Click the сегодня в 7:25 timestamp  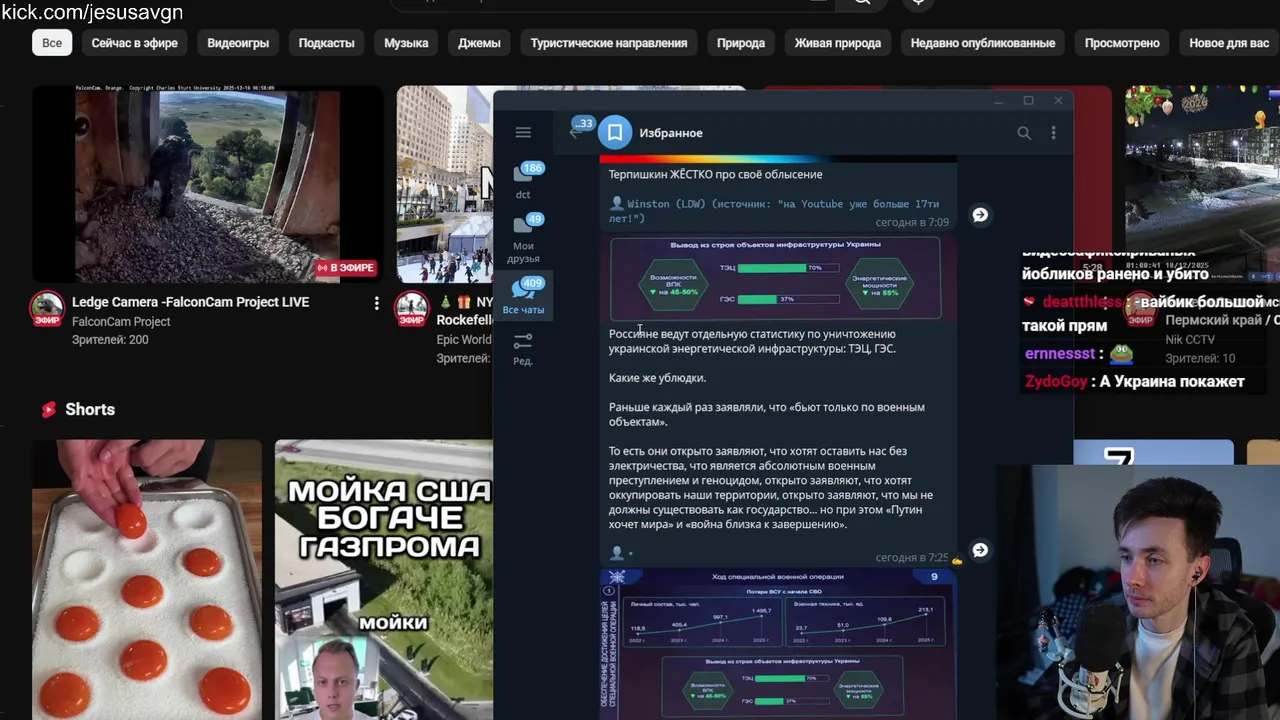coord(912,558)
